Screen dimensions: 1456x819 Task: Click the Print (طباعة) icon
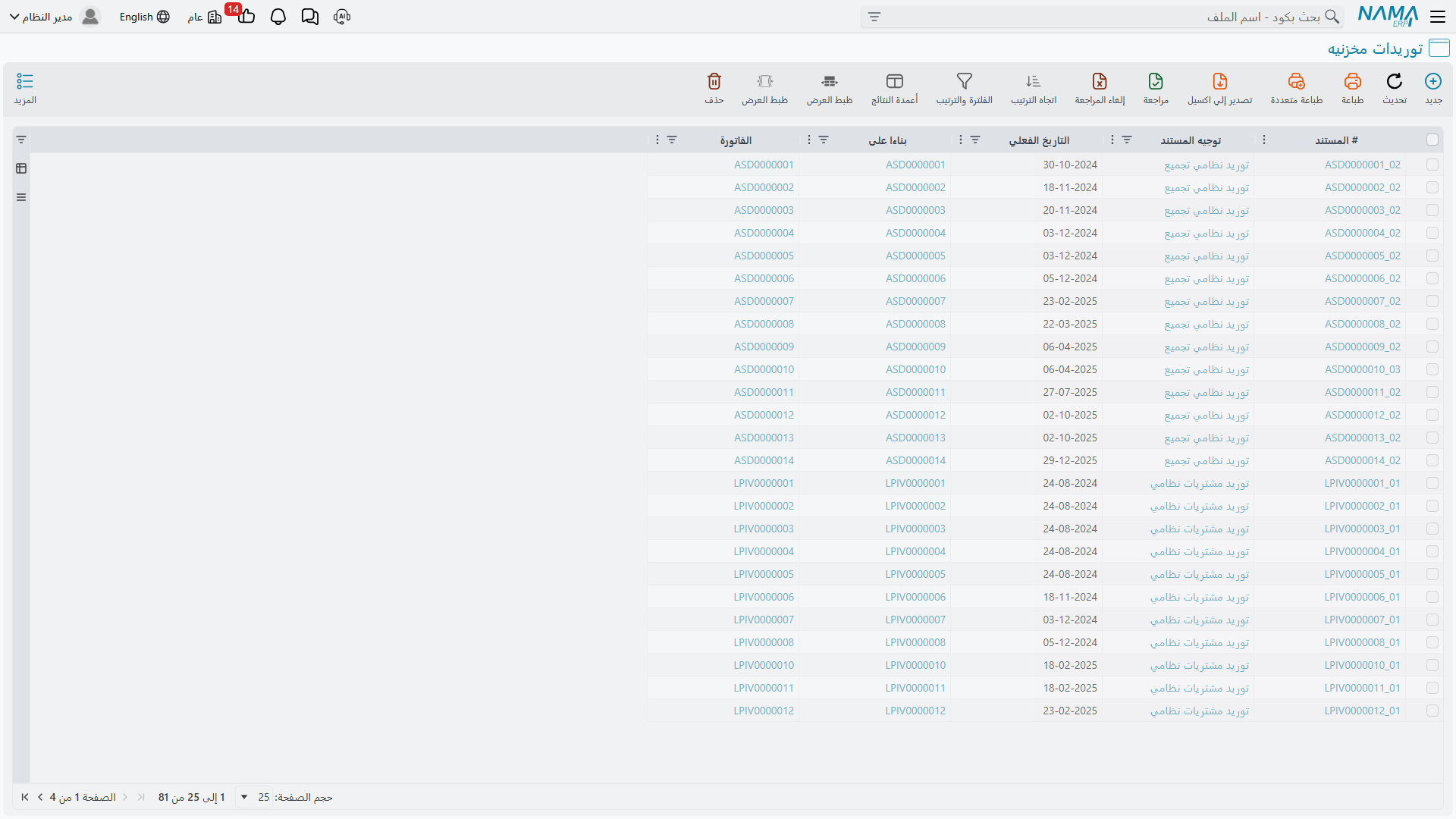point(1352,81)
